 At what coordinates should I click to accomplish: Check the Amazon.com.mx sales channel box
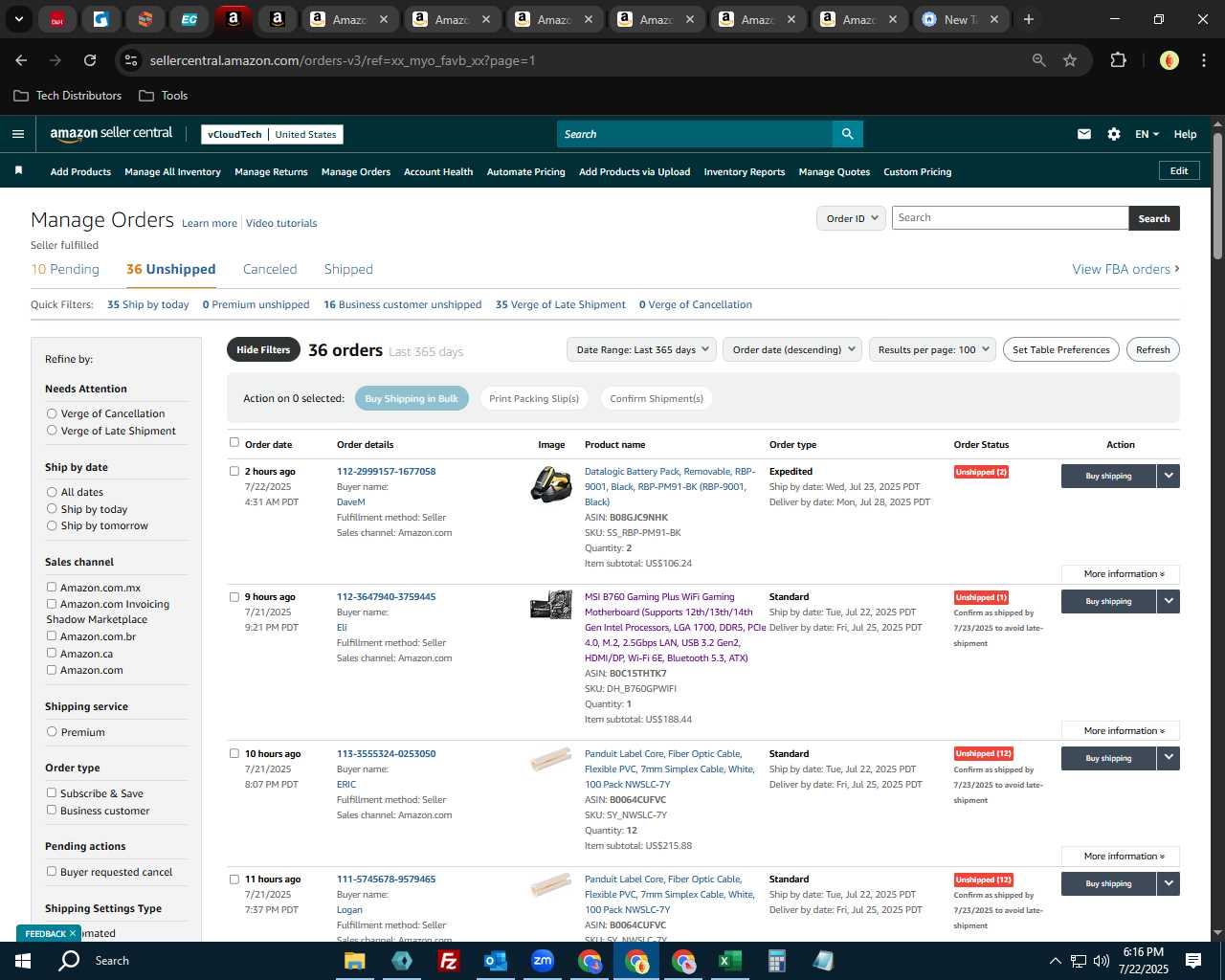pos(52,588)
